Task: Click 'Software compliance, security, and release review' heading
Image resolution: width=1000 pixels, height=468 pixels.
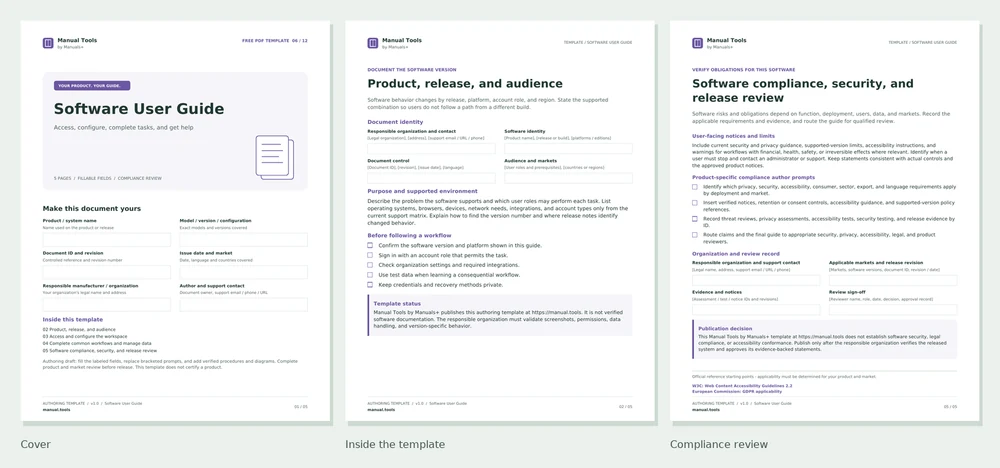Action: tap(803, 91)
